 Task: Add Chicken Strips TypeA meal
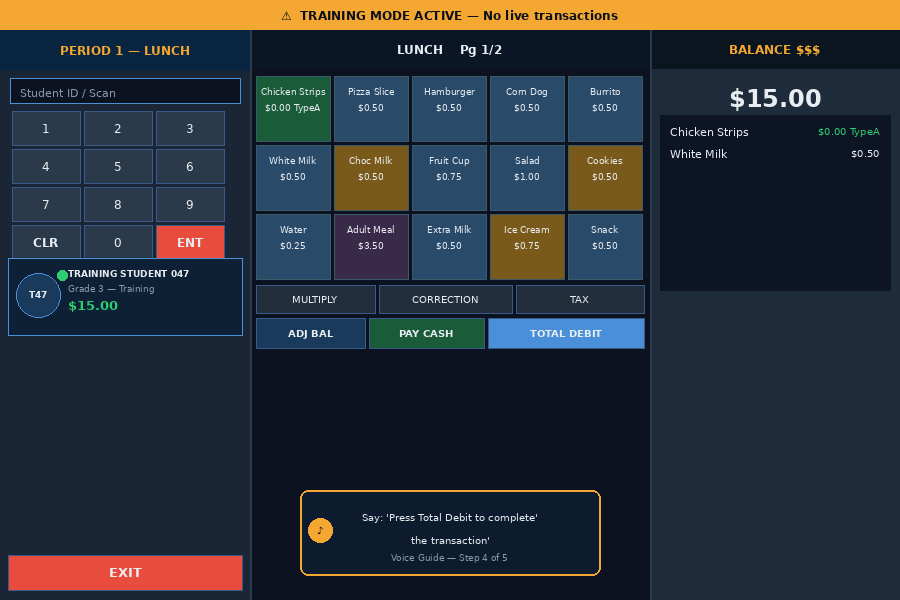pyautogui.click(x=293, y=109)
